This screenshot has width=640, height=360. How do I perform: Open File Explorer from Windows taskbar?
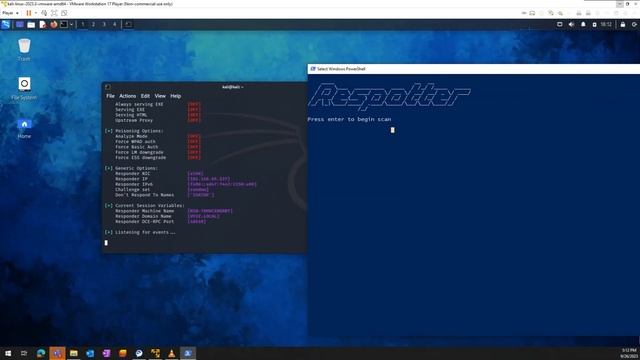(73, 353)
